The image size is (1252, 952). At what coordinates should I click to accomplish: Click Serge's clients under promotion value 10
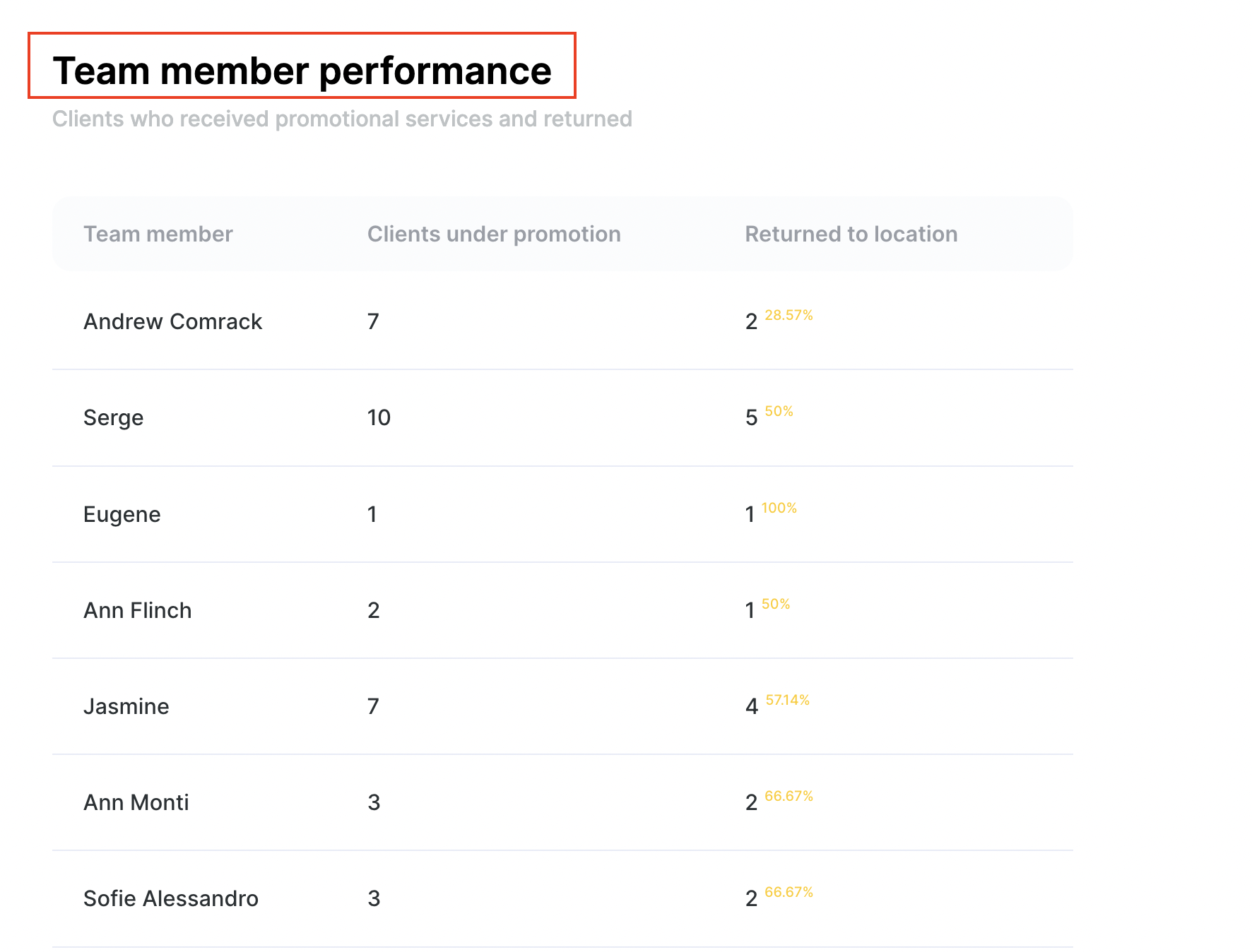pos(379,418)
